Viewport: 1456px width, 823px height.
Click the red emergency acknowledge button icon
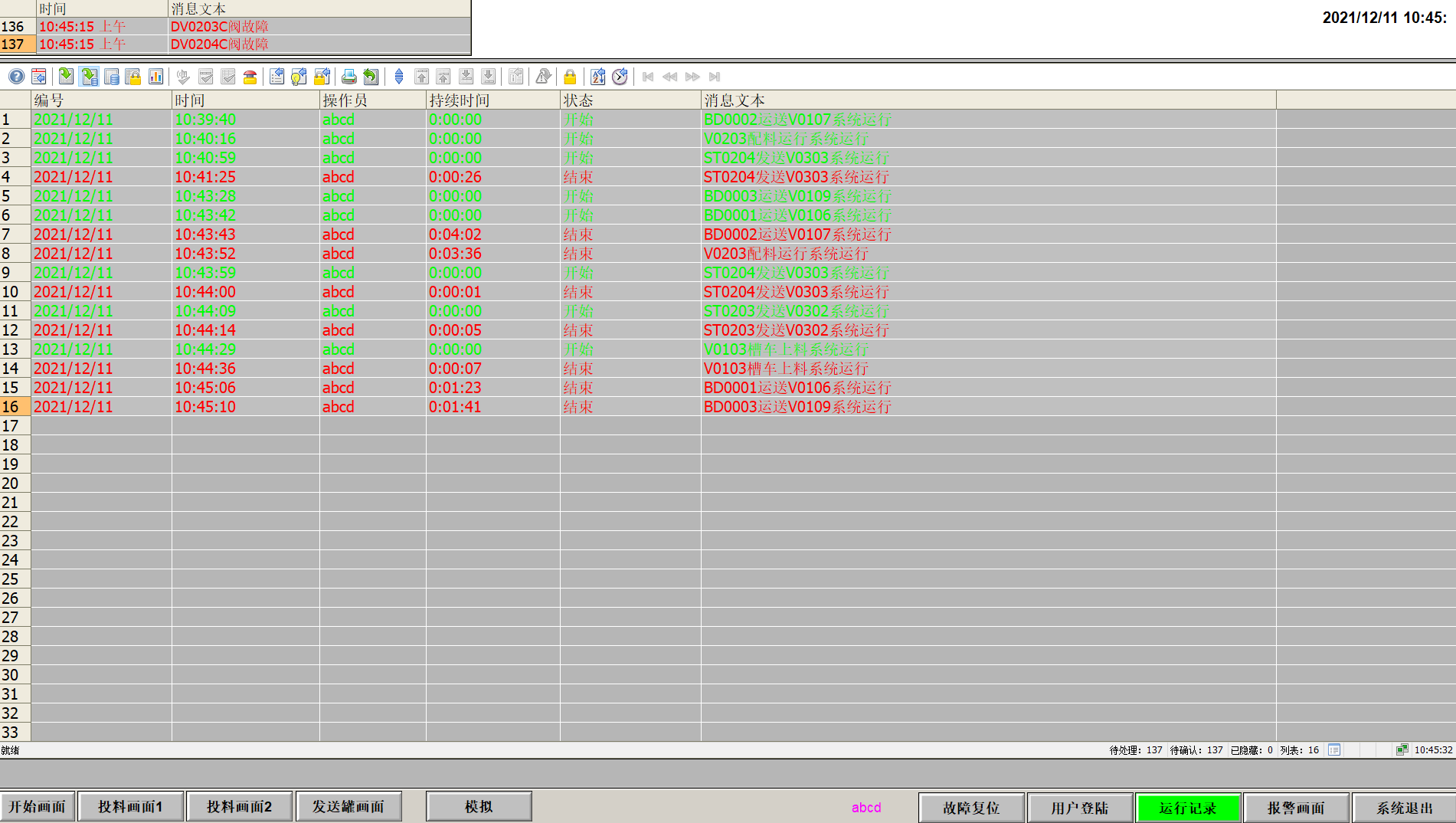click(250, 77)
